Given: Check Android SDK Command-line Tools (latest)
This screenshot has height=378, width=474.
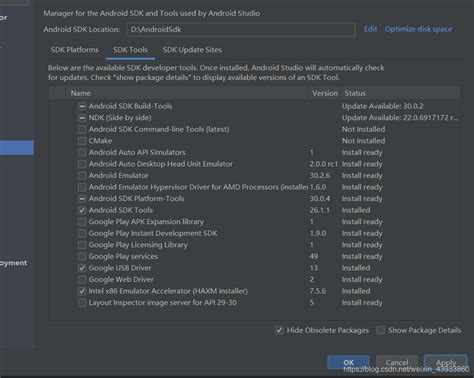Looking at the screenshot, I should click(82, 129).
